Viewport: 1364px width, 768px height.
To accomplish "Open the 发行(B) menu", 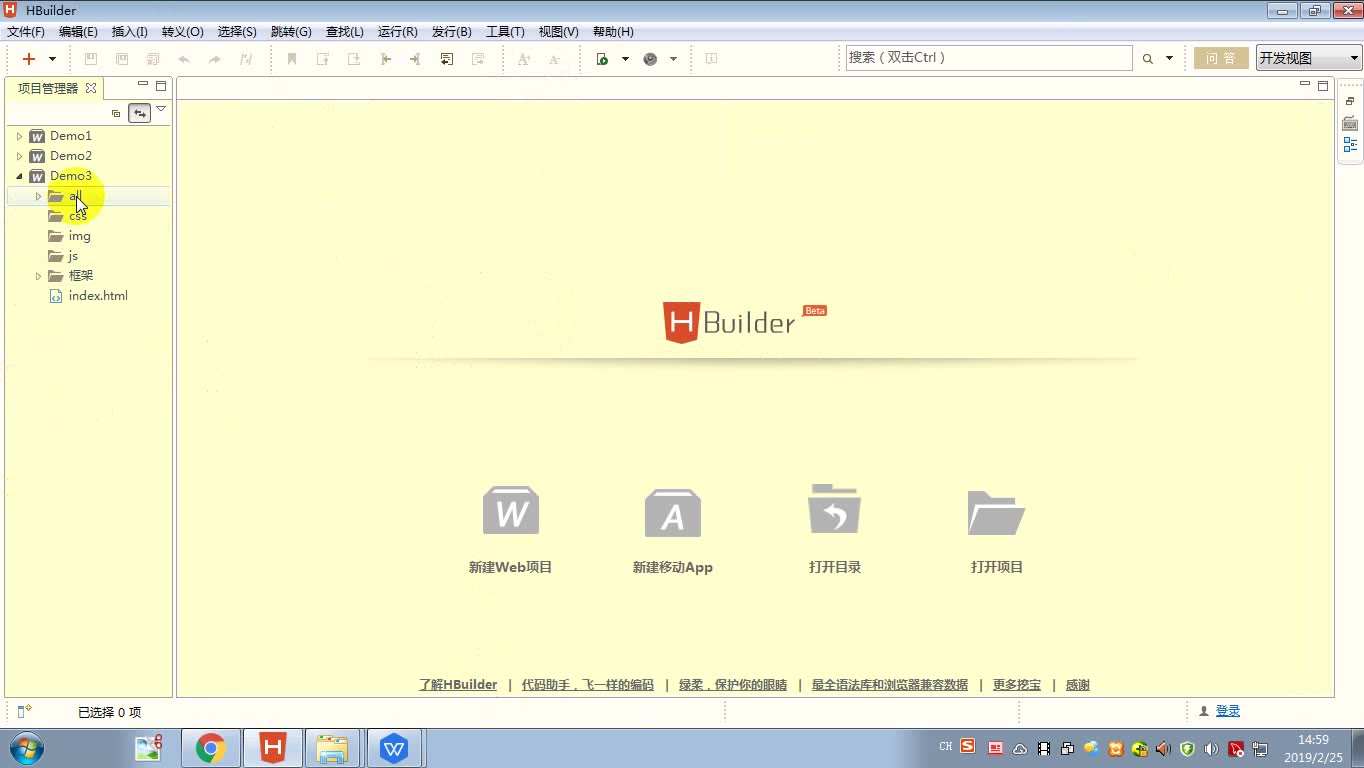I will click(x=452, y=32).
